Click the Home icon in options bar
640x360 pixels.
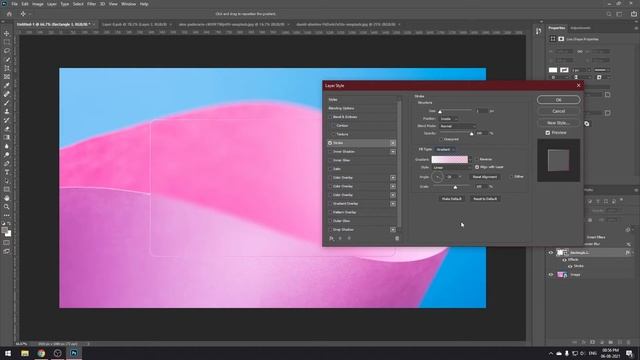pos(9,14)
